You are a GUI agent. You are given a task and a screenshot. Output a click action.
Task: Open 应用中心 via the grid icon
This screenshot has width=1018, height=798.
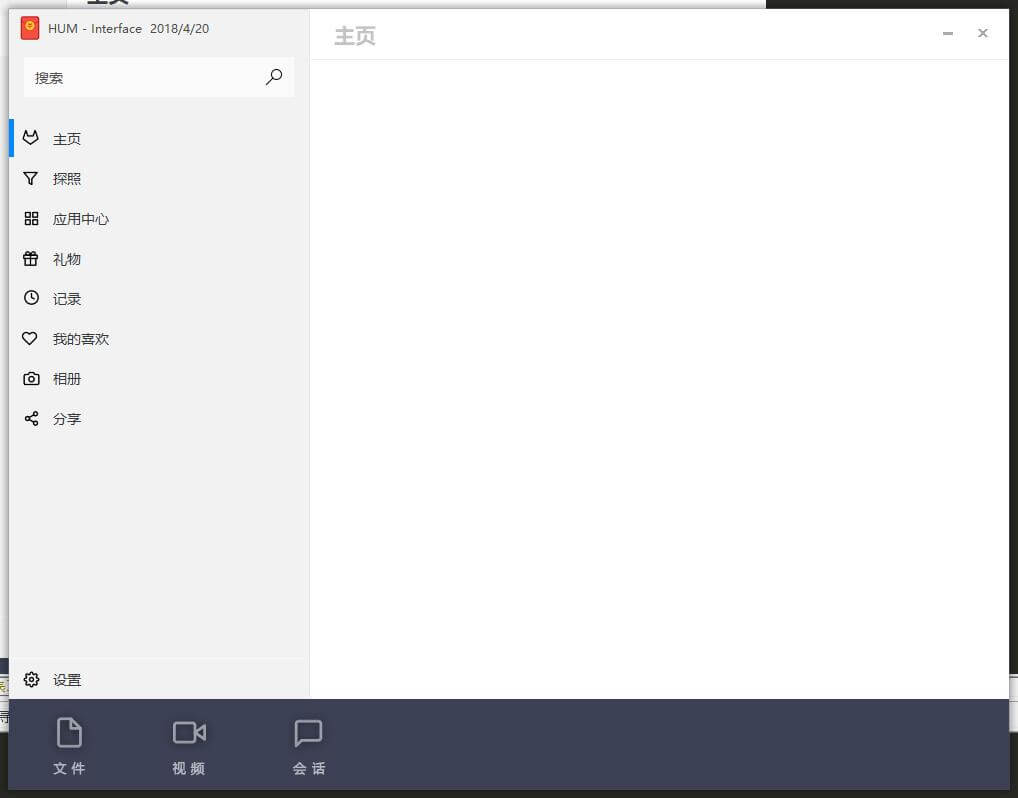(x=31, y=219)
